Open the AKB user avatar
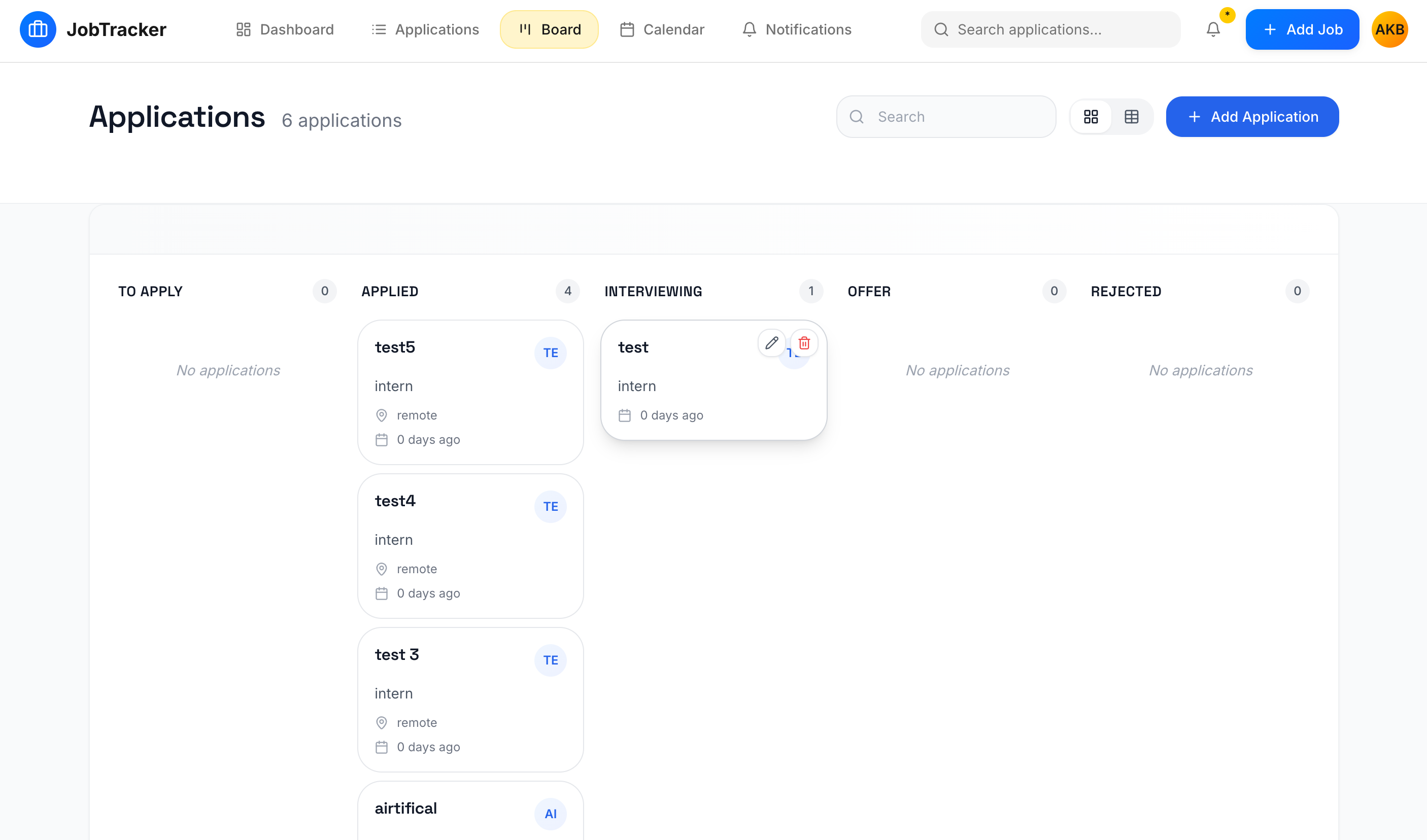 (x=1389, y=29)
